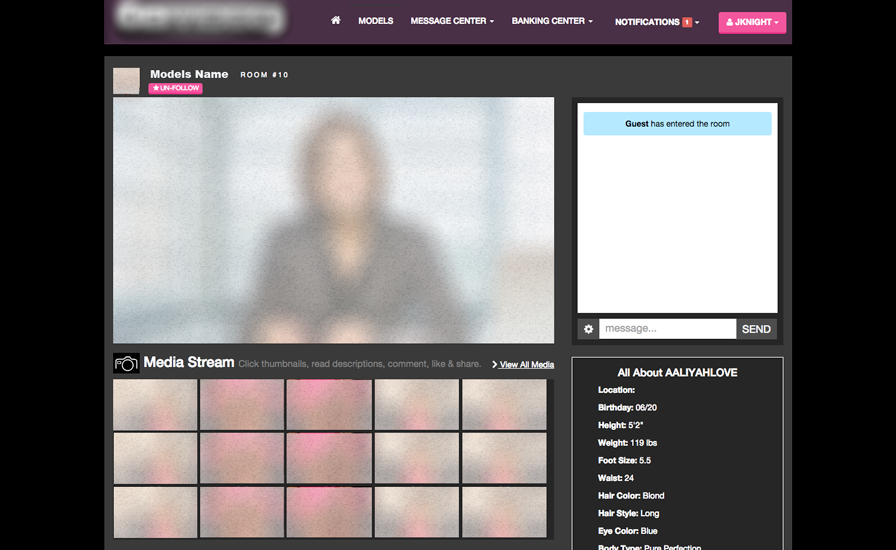This screenshot has width=896, height=550.
Task: Click the 'Models Name' title
Action: point(189,74)
